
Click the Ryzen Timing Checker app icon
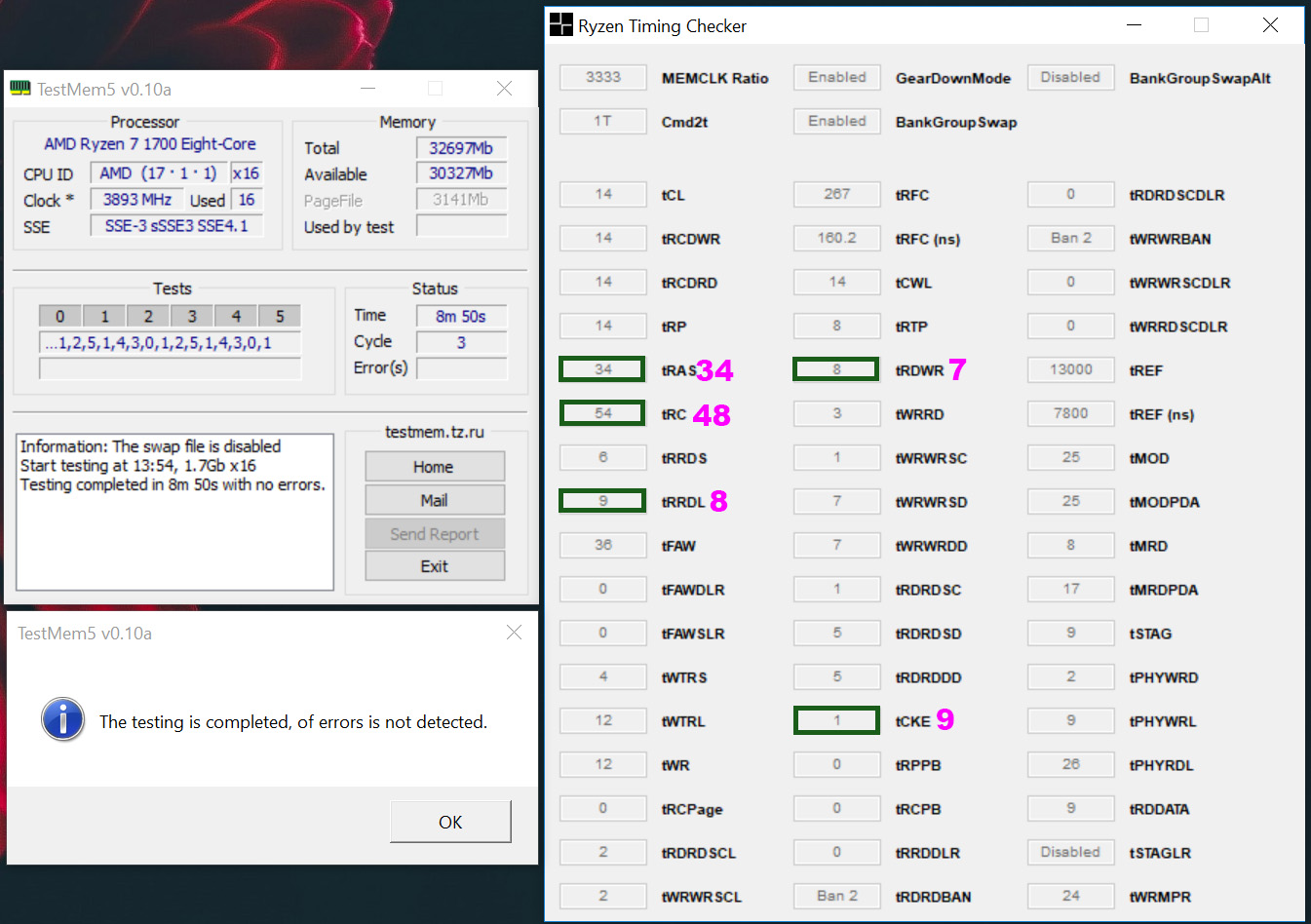tap(561, 25)
